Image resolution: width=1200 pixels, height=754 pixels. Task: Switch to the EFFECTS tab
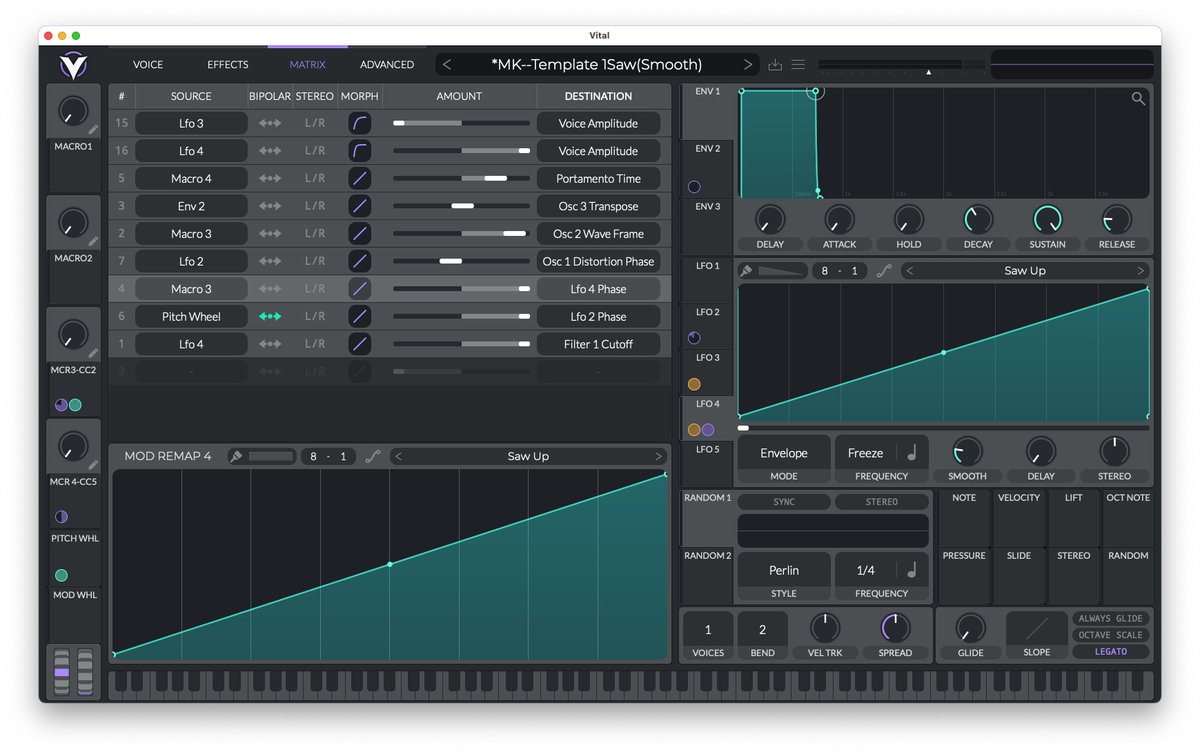click(227, 64)
